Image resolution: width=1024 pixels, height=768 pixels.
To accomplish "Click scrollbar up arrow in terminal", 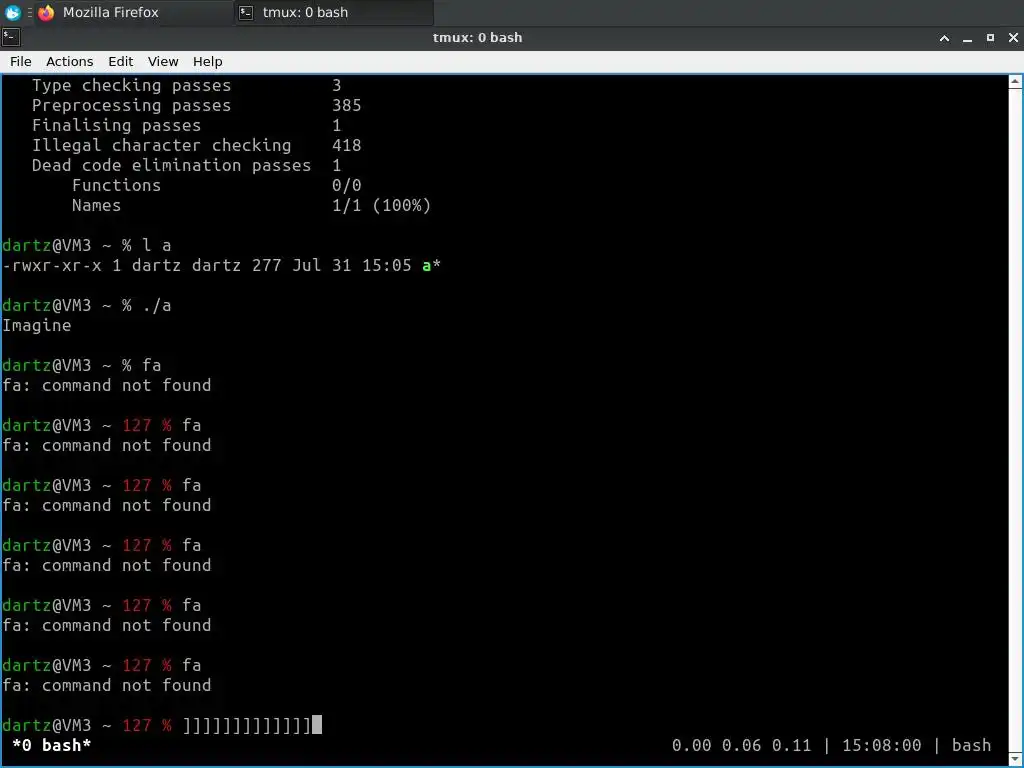I will click(1015, 82).
